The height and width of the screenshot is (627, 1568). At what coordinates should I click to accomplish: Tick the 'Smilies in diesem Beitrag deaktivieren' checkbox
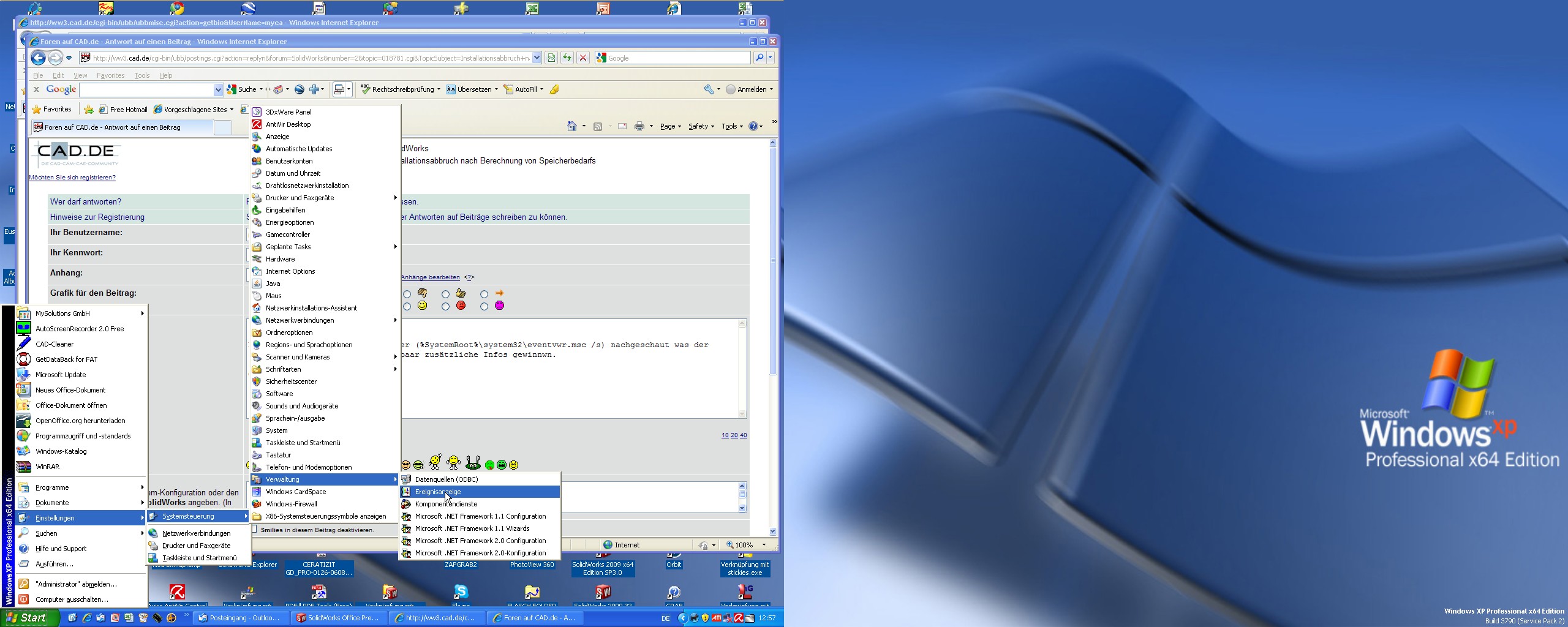(254, 530)
